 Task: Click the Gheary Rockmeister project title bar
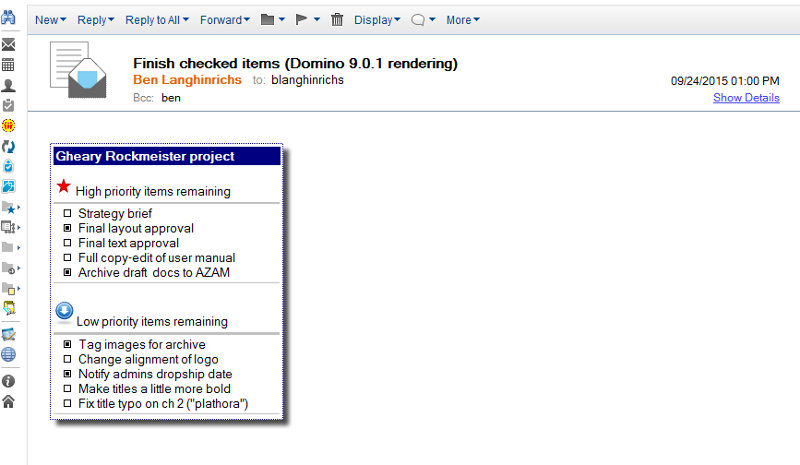tap(167, 156)
